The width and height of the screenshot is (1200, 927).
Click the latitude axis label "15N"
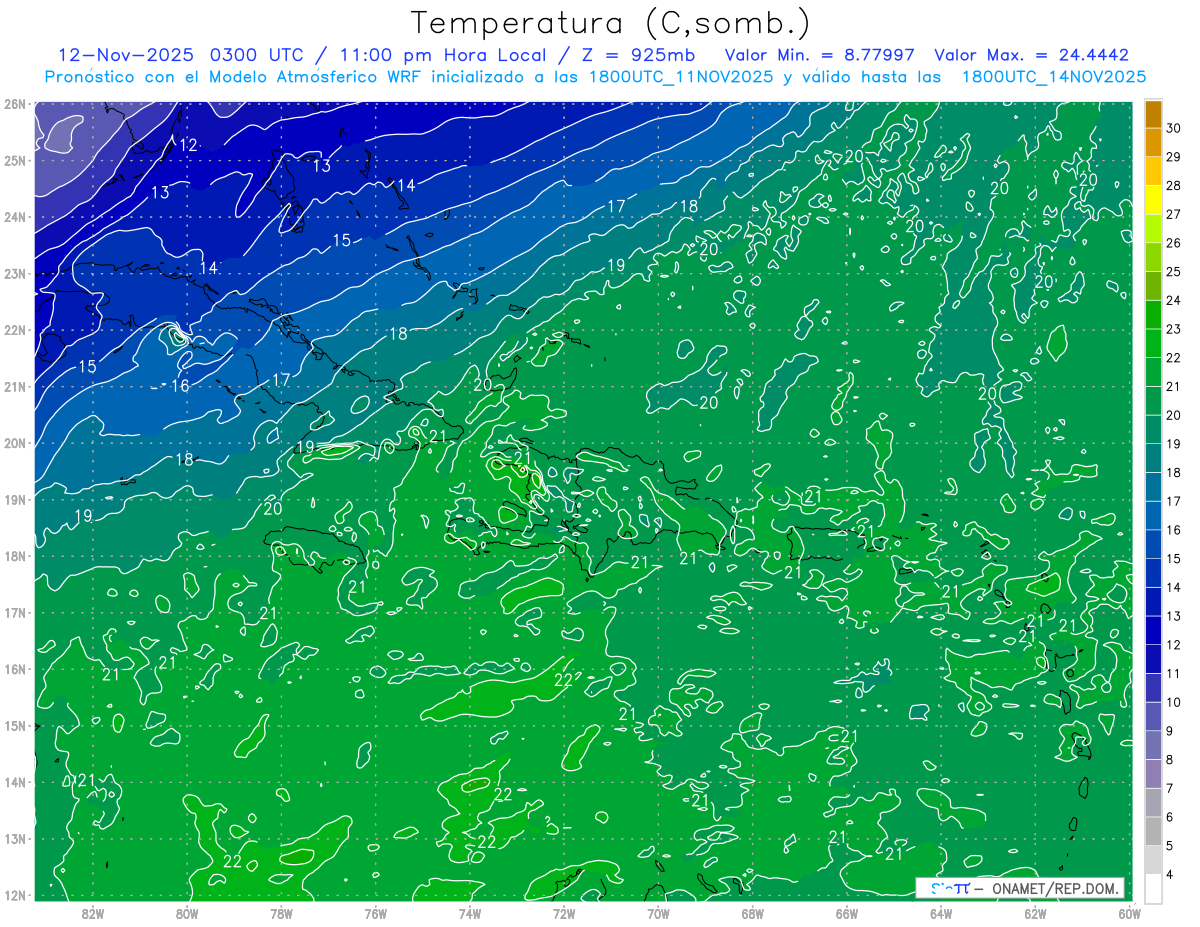tap(15, 725)
